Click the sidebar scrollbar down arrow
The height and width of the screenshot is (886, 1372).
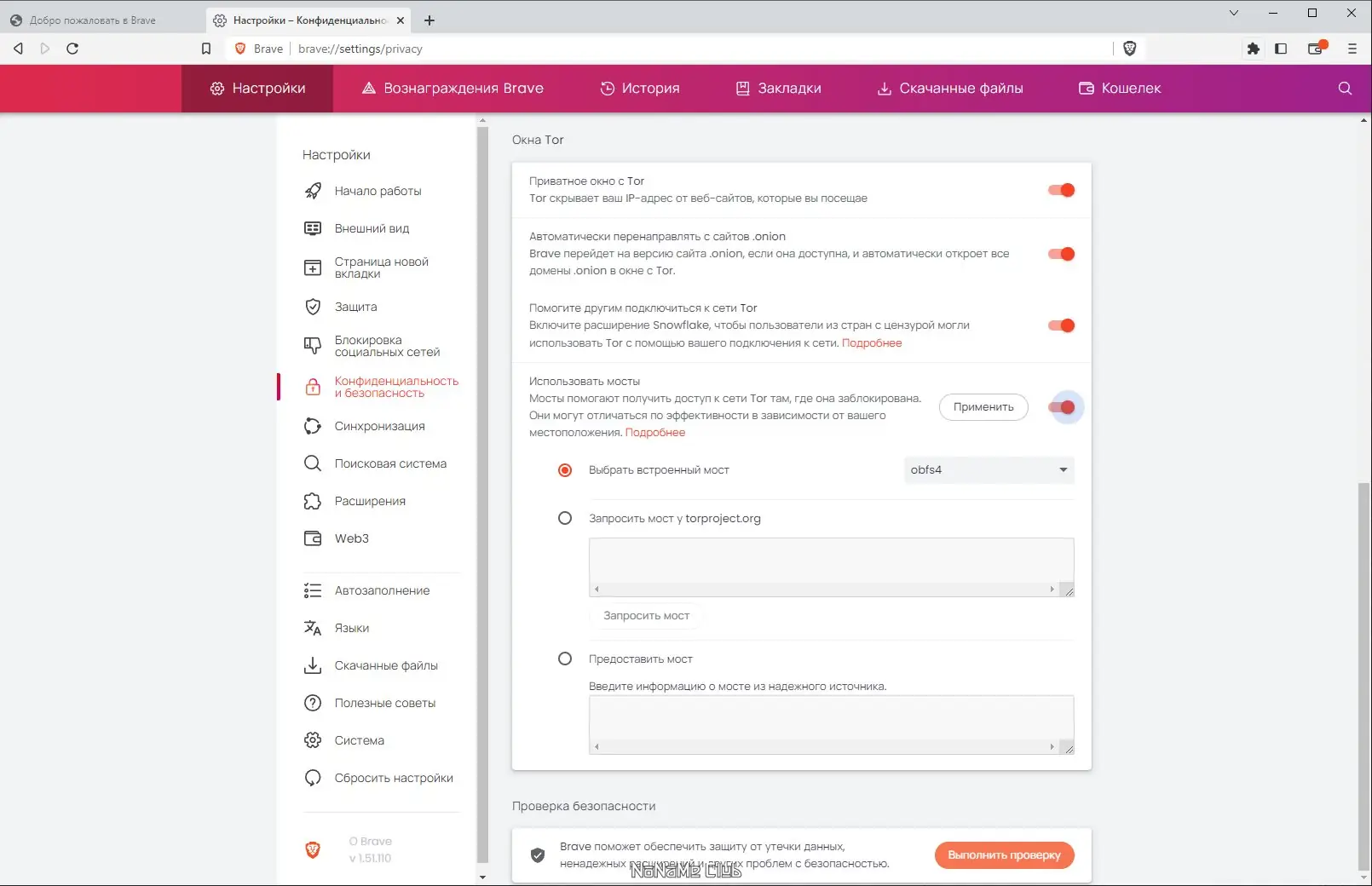[x=483, y=877]
